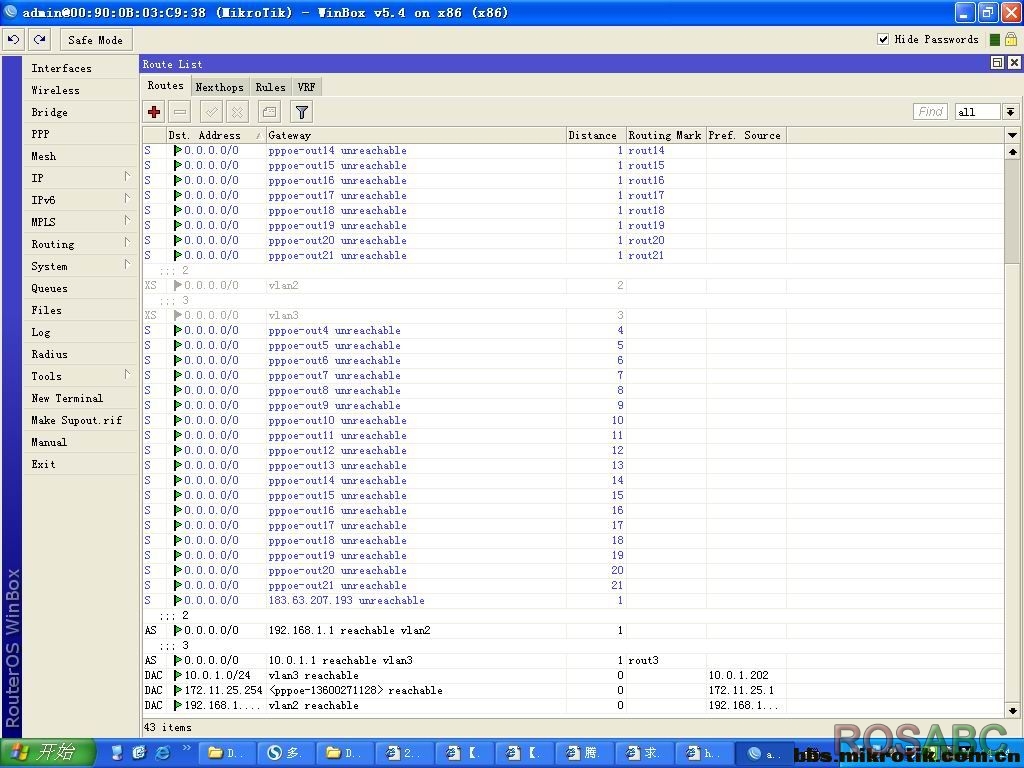
Task: Click the green status indicator square
Action: pyautogui.click(x=995, y=40)
